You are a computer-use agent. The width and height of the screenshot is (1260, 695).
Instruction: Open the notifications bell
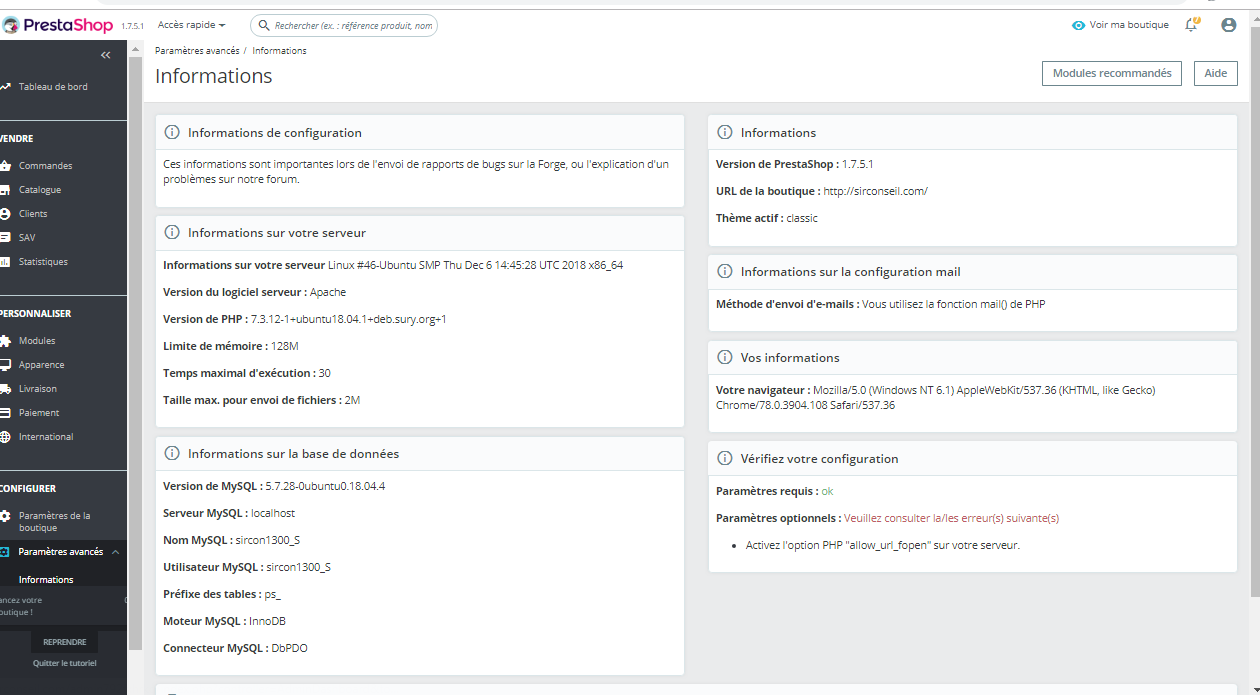click(x=1191, y=25)
